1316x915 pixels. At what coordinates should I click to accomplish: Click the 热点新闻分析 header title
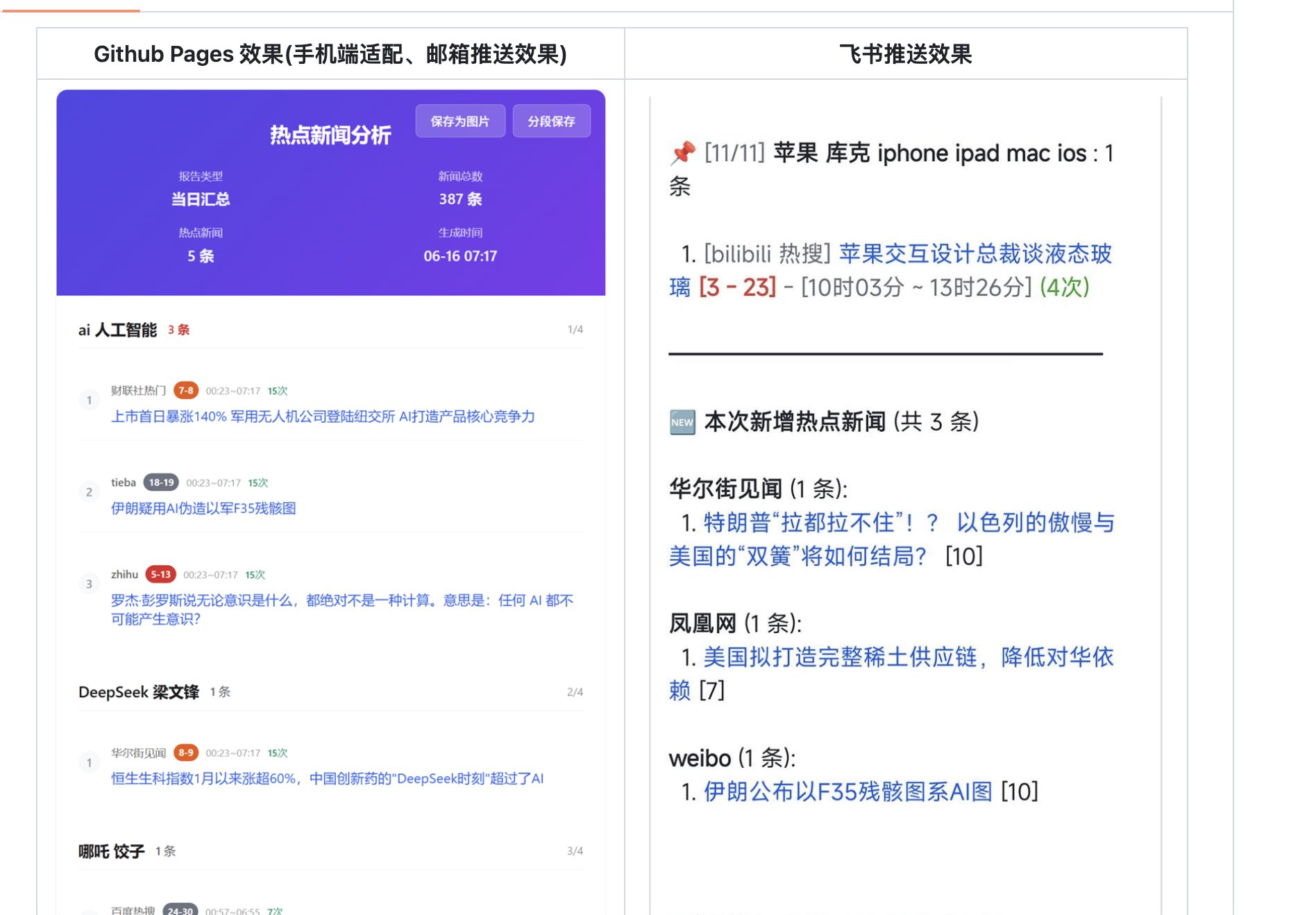tap(330, 135)
